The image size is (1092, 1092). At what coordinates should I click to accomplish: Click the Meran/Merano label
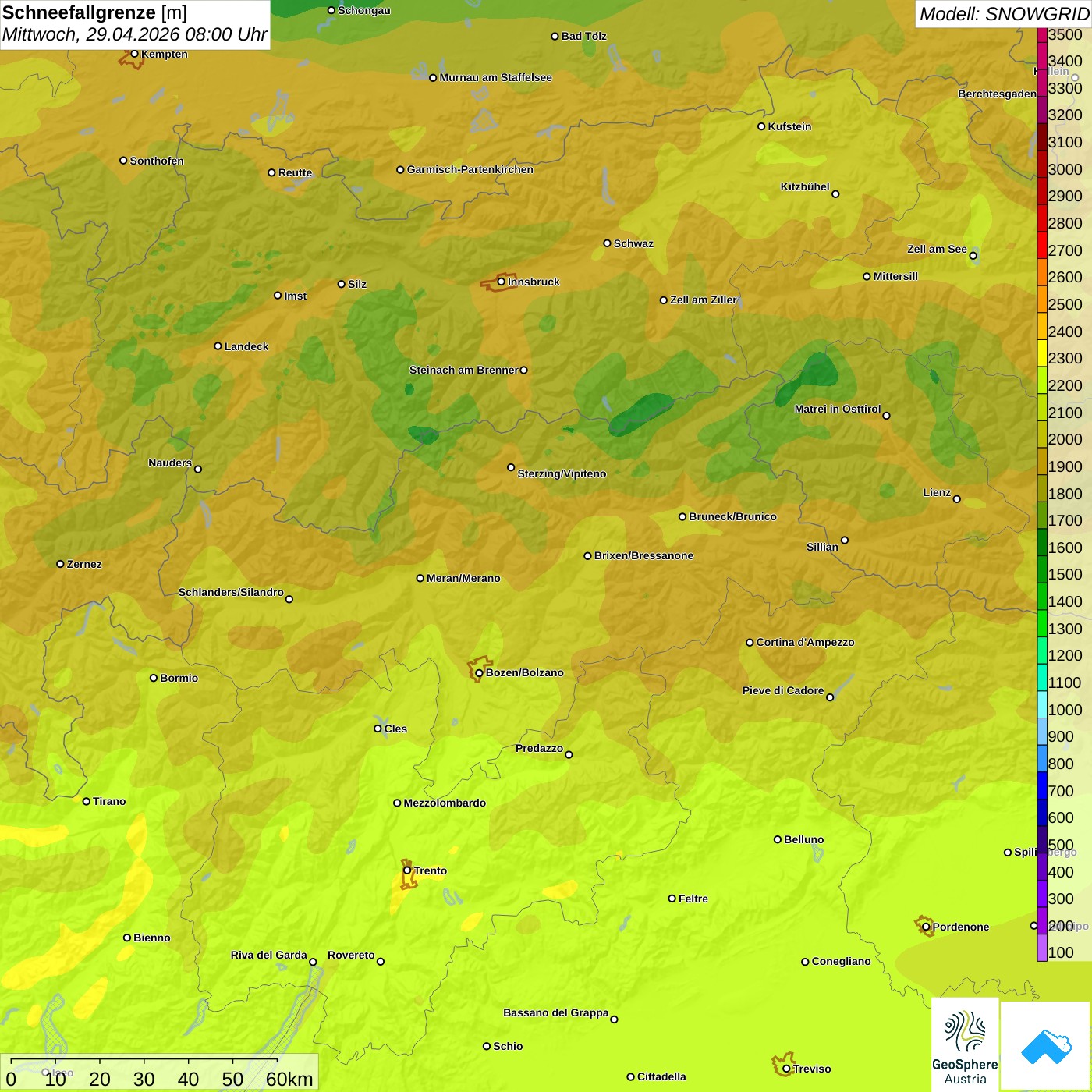coord(463,578)
